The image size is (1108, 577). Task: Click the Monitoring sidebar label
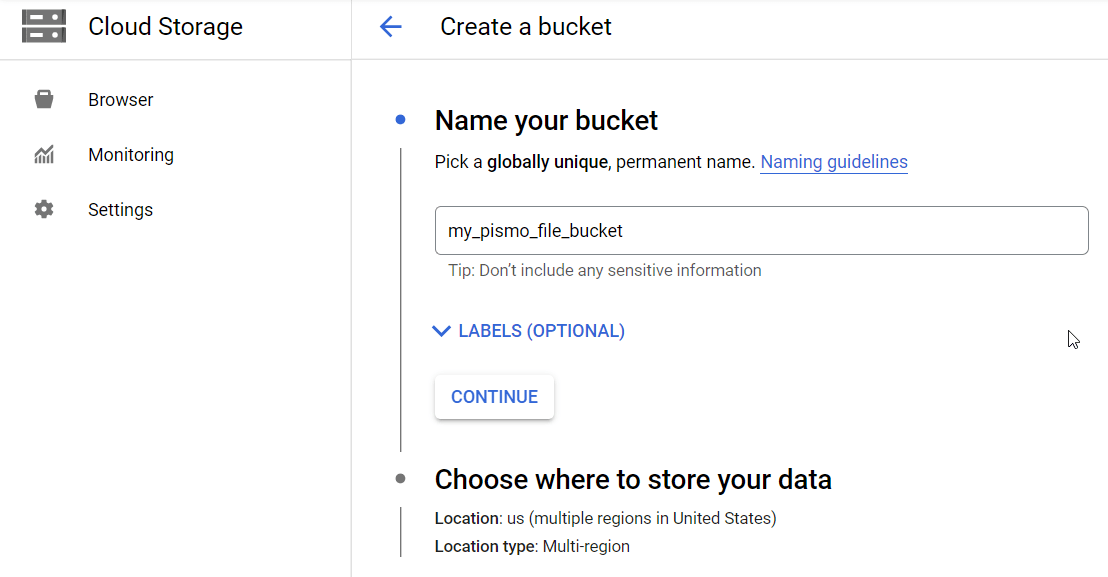point(131,154)
